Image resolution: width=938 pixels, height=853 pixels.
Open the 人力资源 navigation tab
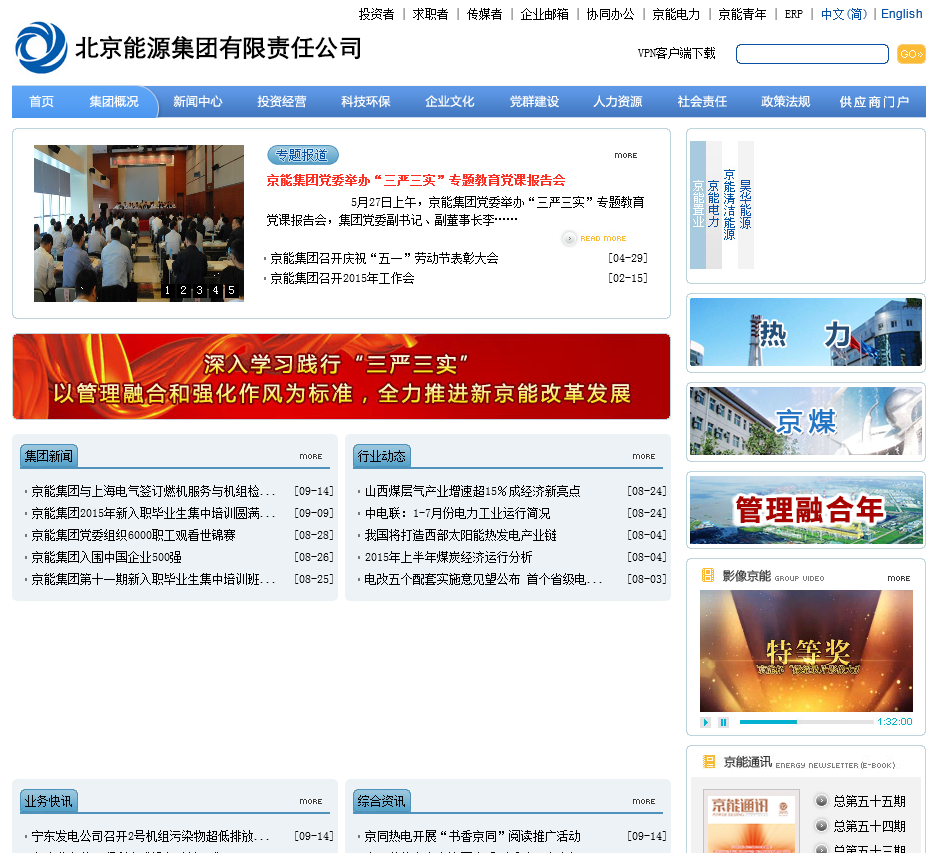618,102
